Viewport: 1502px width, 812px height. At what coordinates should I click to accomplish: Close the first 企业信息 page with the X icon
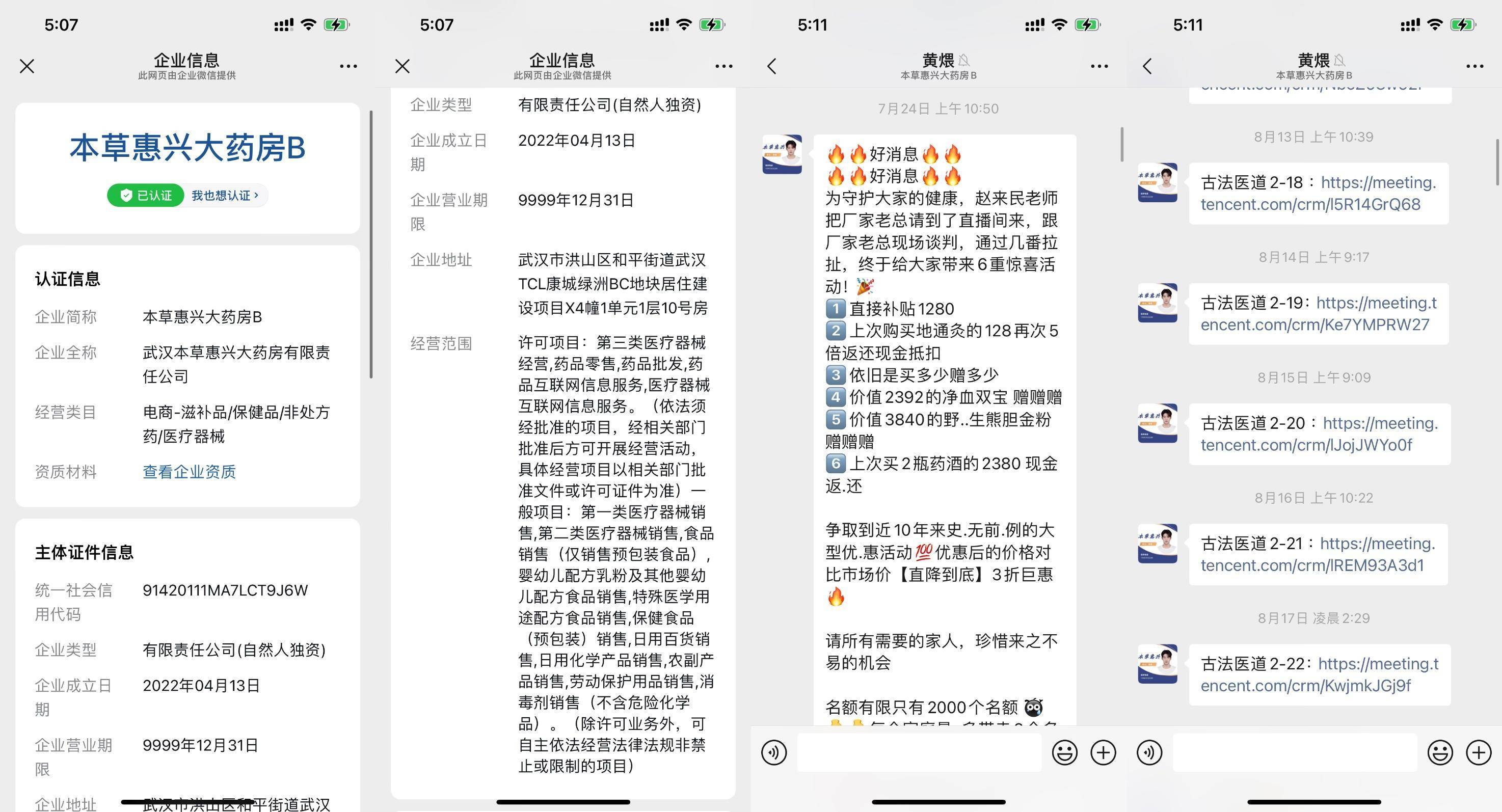pyautogui.click(x=27, y=66)
